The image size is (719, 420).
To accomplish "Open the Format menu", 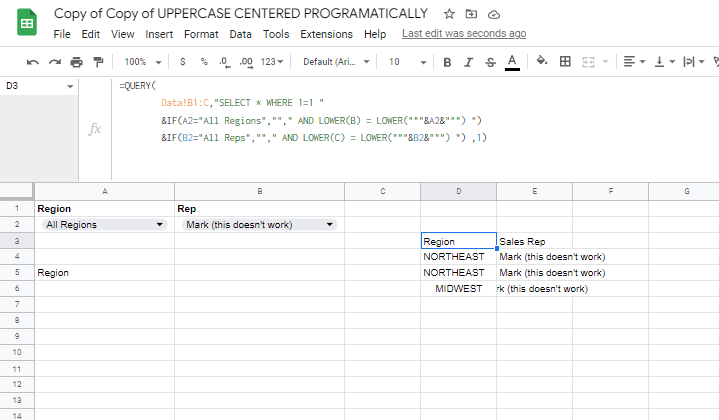I will 201,34.
